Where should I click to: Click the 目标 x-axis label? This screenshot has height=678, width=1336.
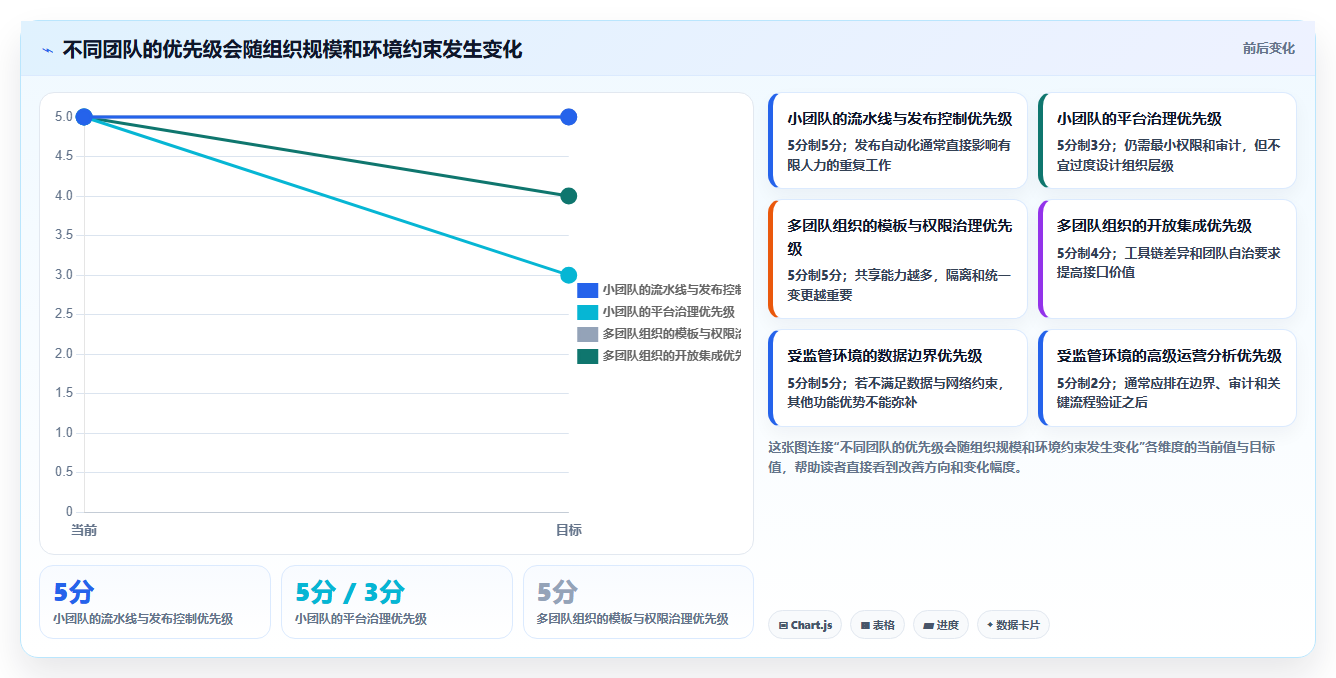[x=568, y=530]
